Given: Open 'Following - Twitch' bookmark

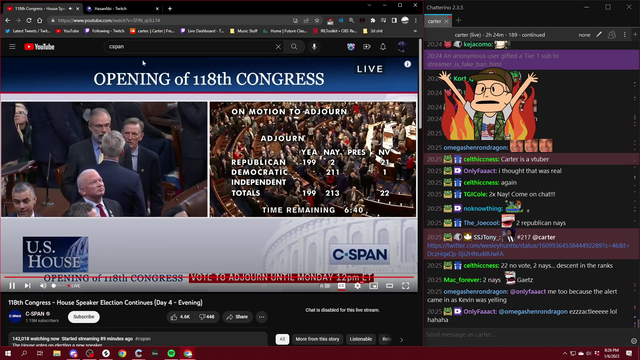Looking at the screenshot, I should tap(104, 31).
